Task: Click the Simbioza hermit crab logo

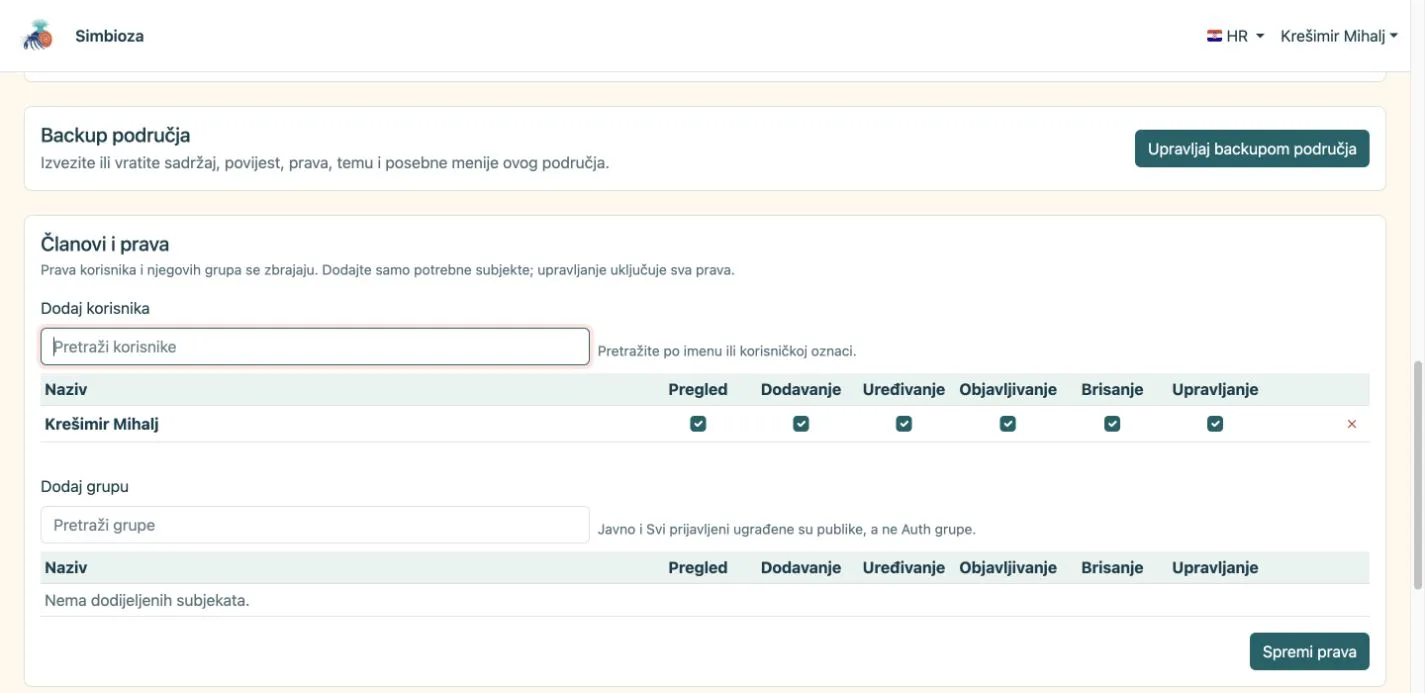Action: 38,36
